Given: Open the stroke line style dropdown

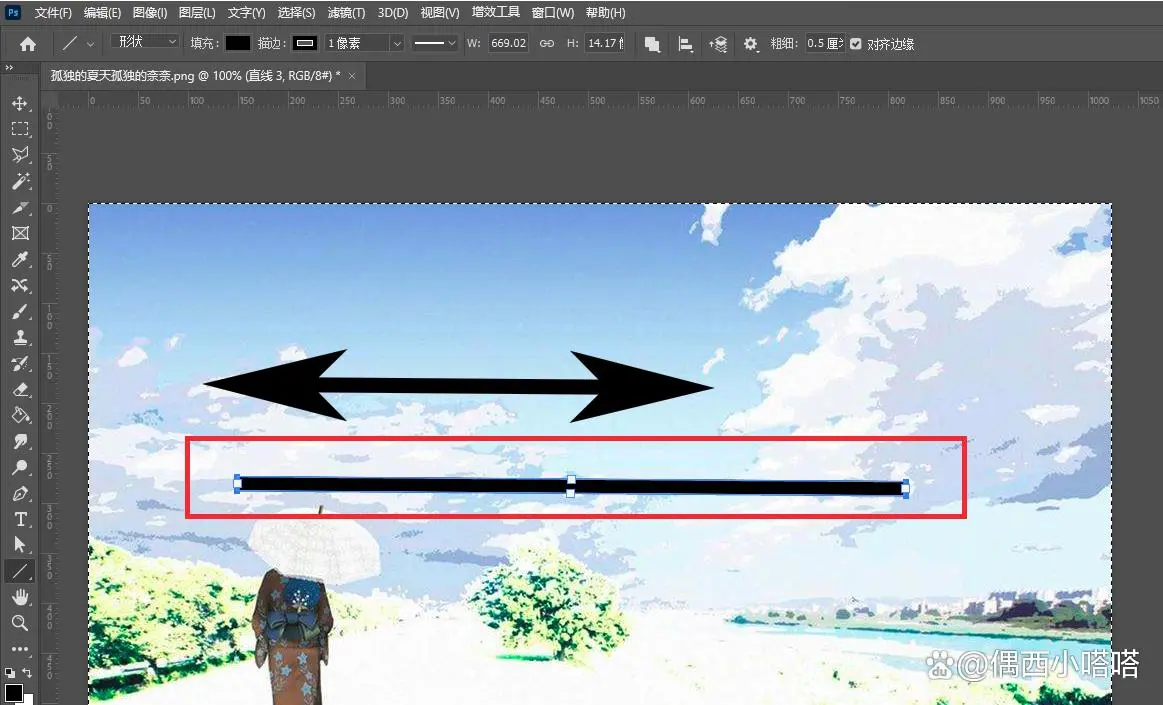Looking at the screenshot, I should 435,44.
